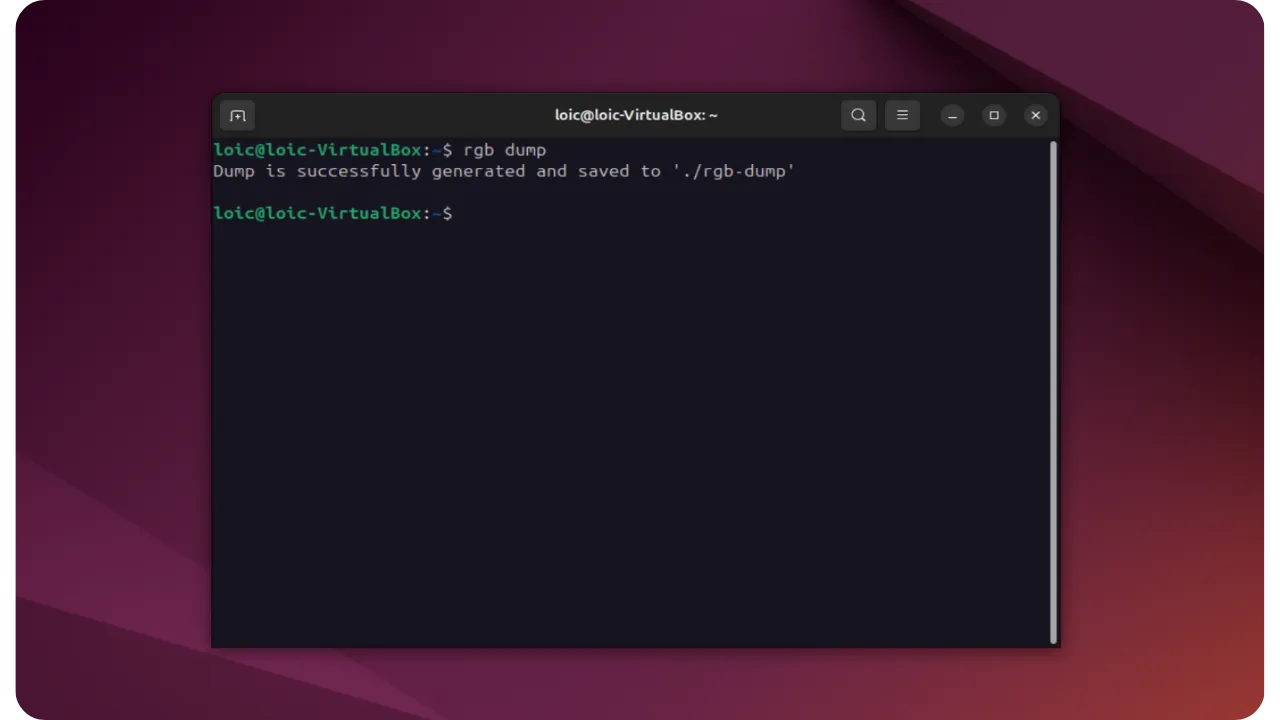Image resolution: width=1280 pixels, height=720 pixels.
Task: Place the cursor at the active shell prompt
Action: 460,213
